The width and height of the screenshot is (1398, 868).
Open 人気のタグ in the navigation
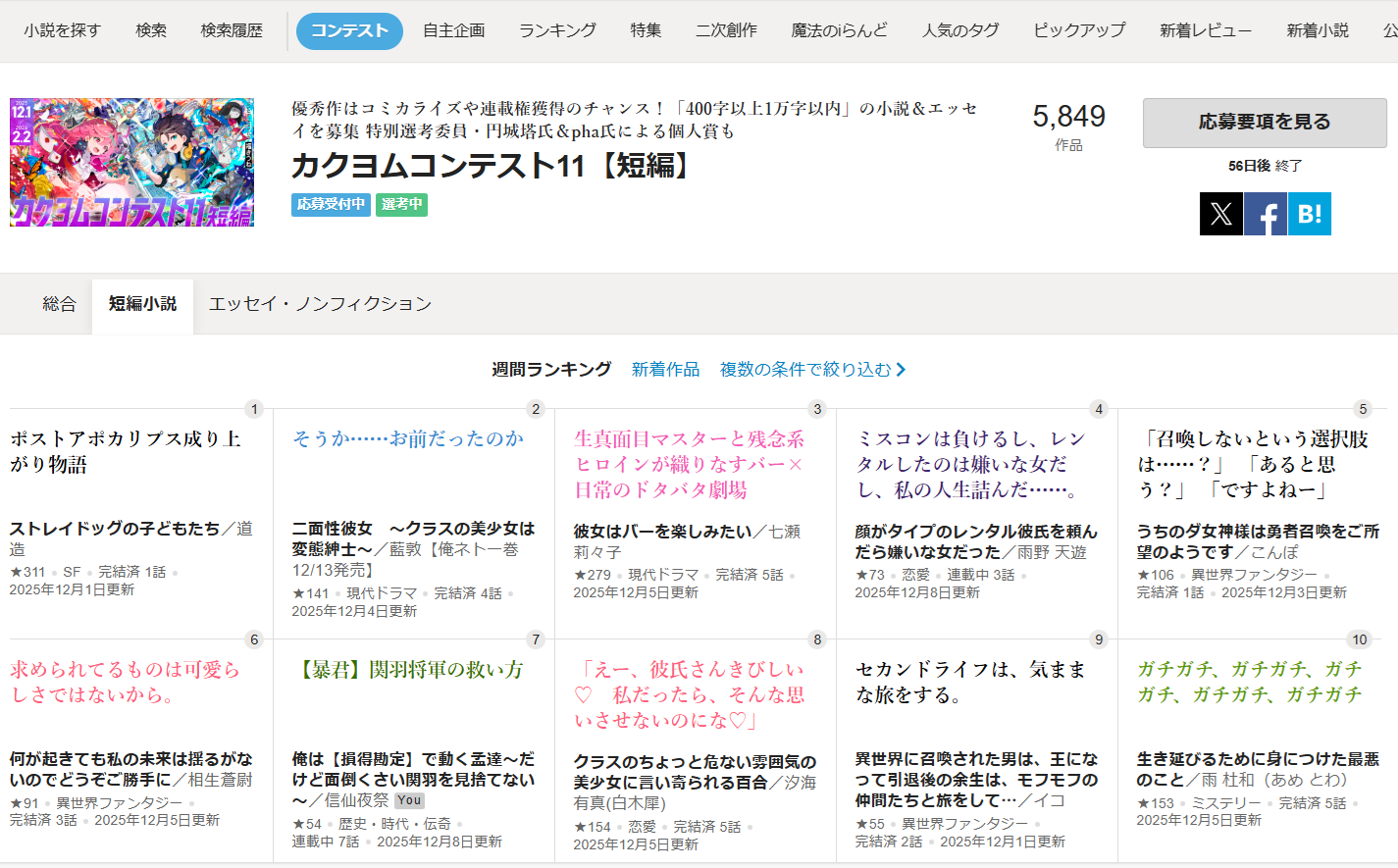tap(959, 30)
